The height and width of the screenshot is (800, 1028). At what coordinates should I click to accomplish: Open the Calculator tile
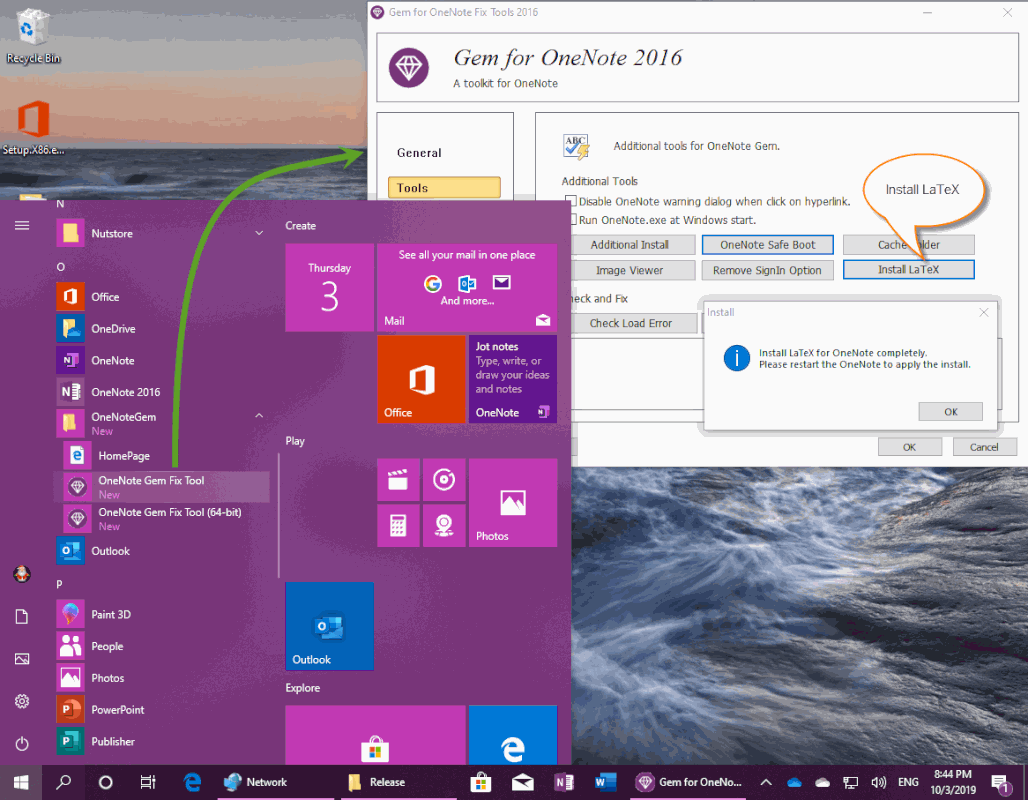coord(398,525)
